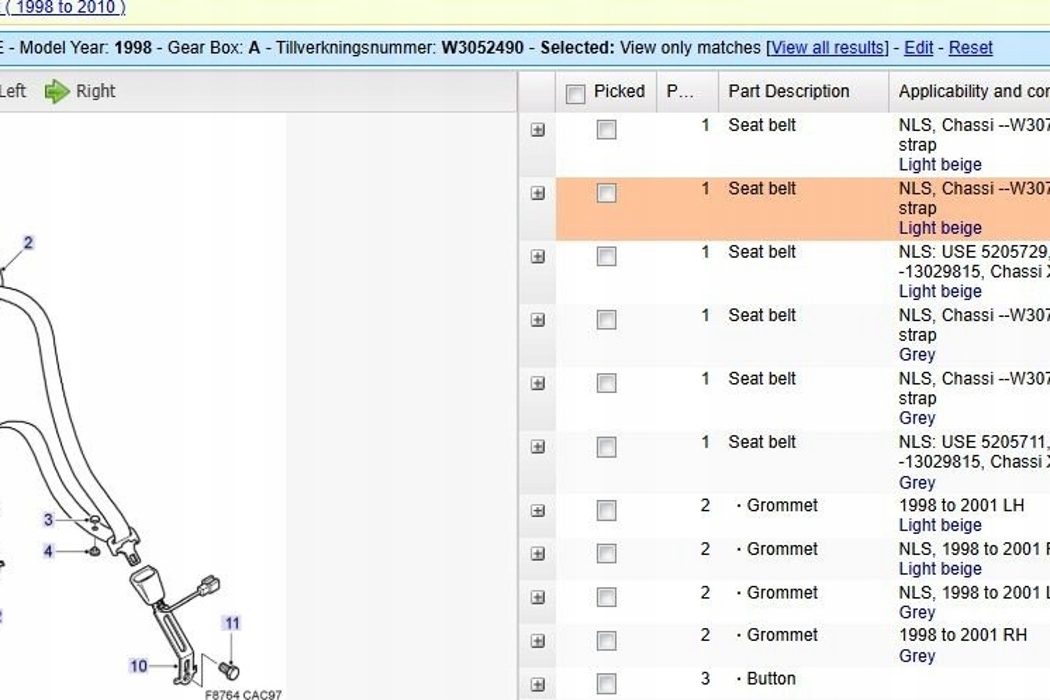The image size is (1050, 700).
Task: Check Seat belt NLS: USE 5205729 row
Action: (607, 257)
